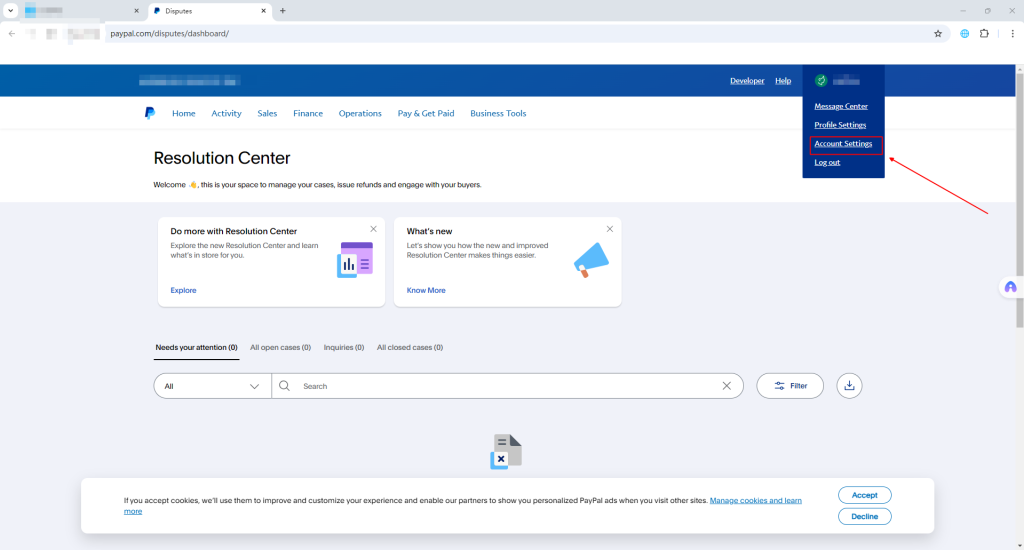Click the PayPal logo in navigation bar

pyautogui.click(x=150, y=113)
